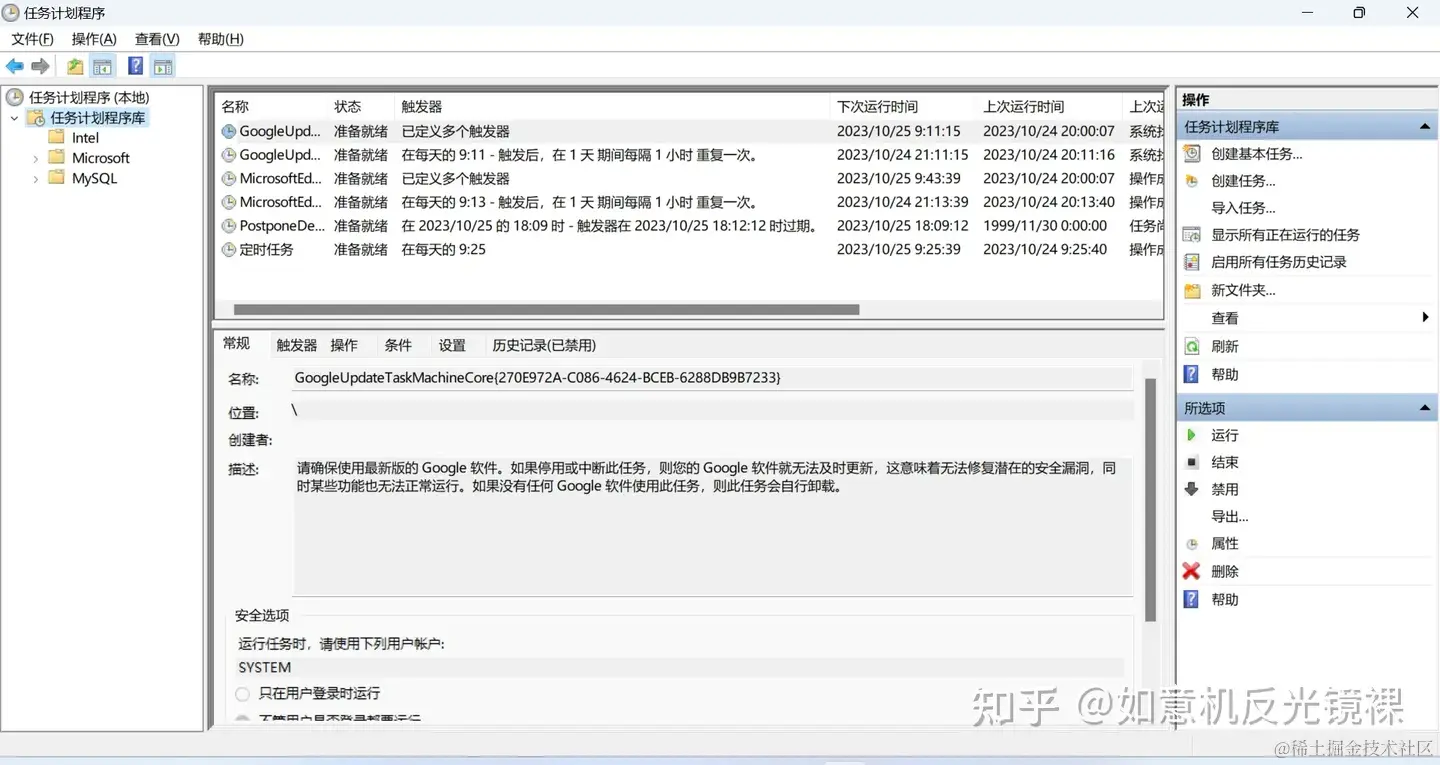
Task: Click the green 运行 play icon
Action: [x=1191, y=435]
